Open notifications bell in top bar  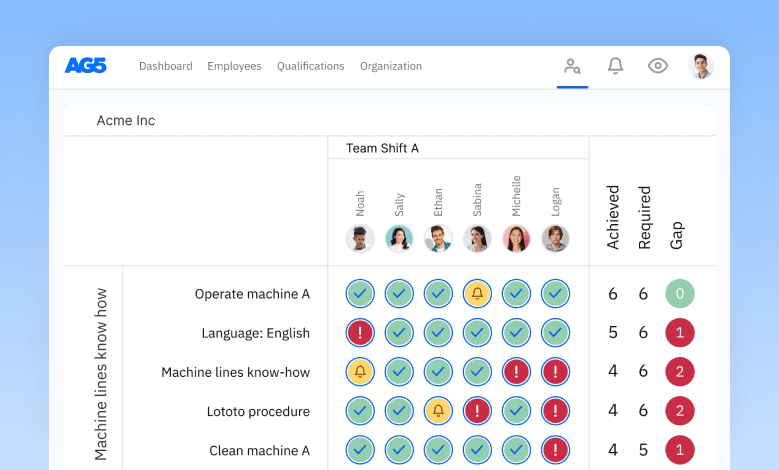(615, 66)
